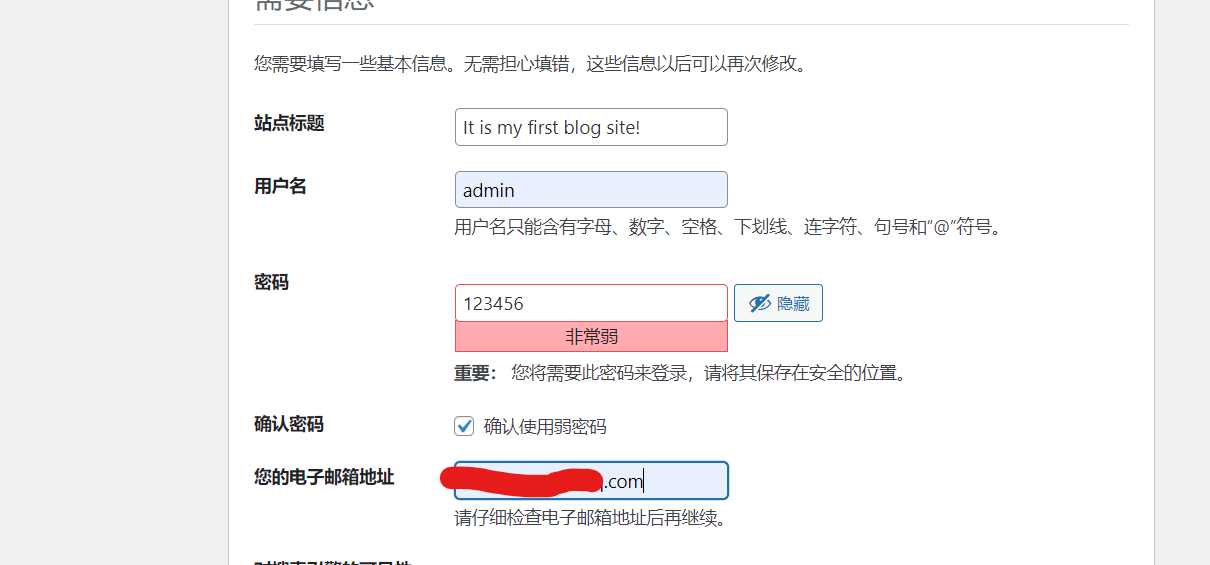Click the partially visible heading at top

[315, 4]
